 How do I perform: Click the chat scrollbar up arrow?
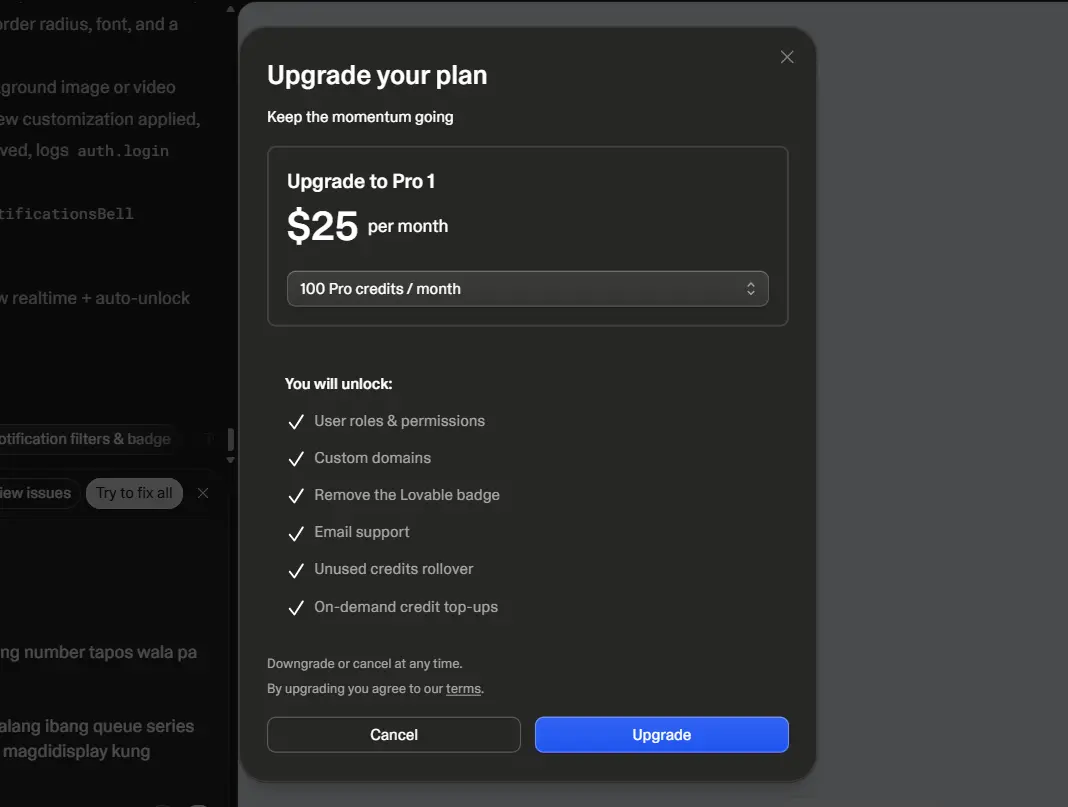point(230,9)
